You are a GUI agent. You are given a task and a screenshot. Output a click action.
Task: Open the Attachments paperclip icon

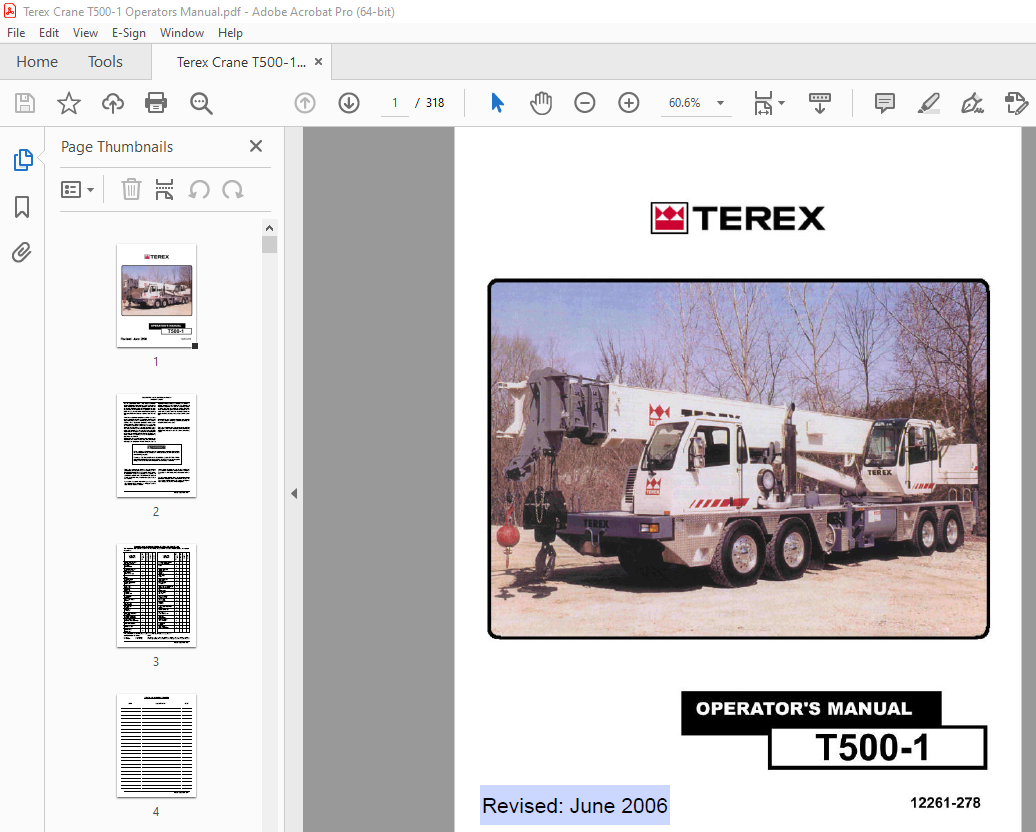tap(22, 252)
